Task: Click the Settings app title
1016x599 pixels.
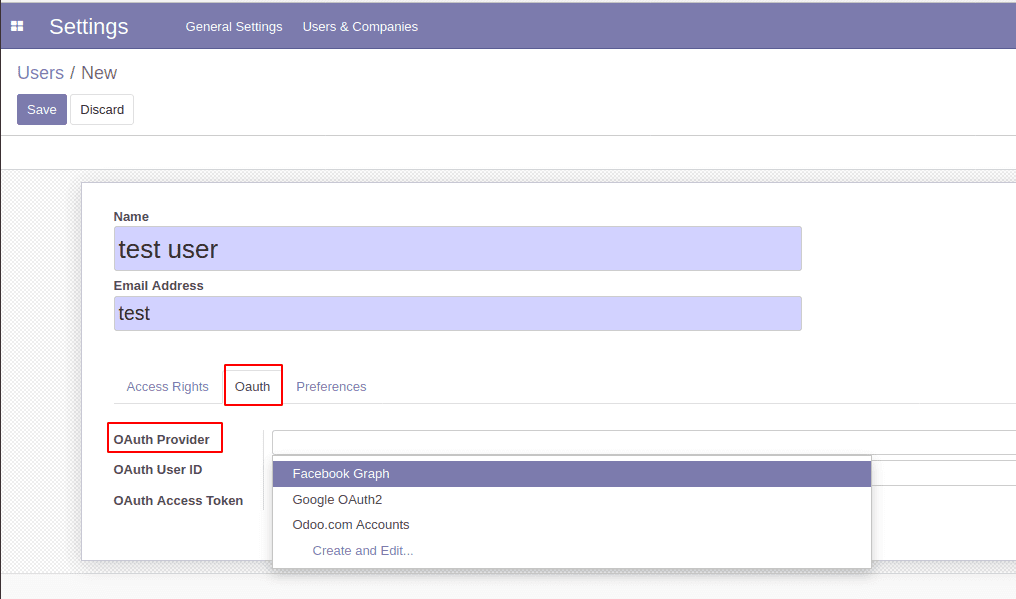Action: click(x=89, y=27)
